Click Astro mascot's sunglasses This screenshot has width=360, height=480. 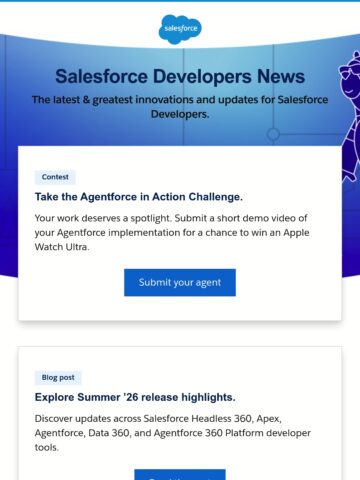coord(350,71)
